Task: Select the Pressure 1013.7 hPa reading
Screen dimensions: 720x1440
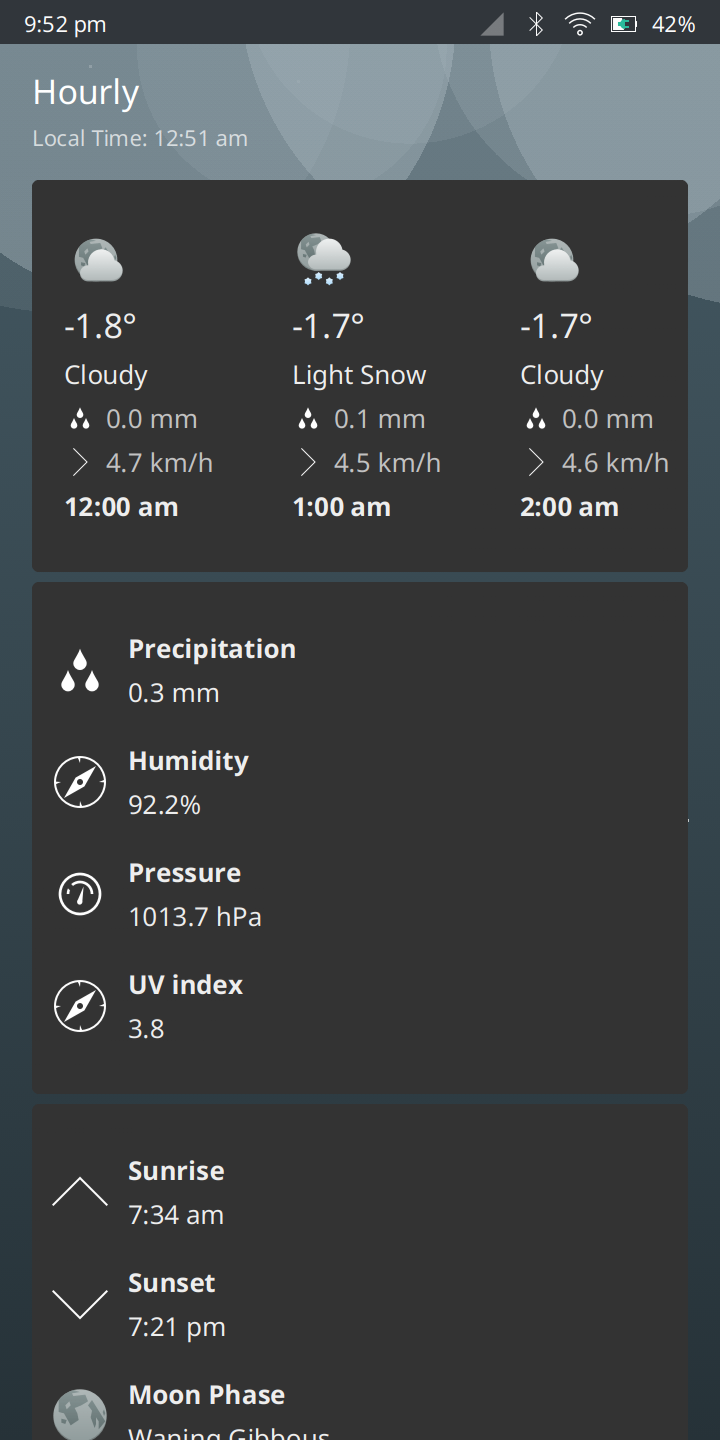Action: click(x=195, y=916)
